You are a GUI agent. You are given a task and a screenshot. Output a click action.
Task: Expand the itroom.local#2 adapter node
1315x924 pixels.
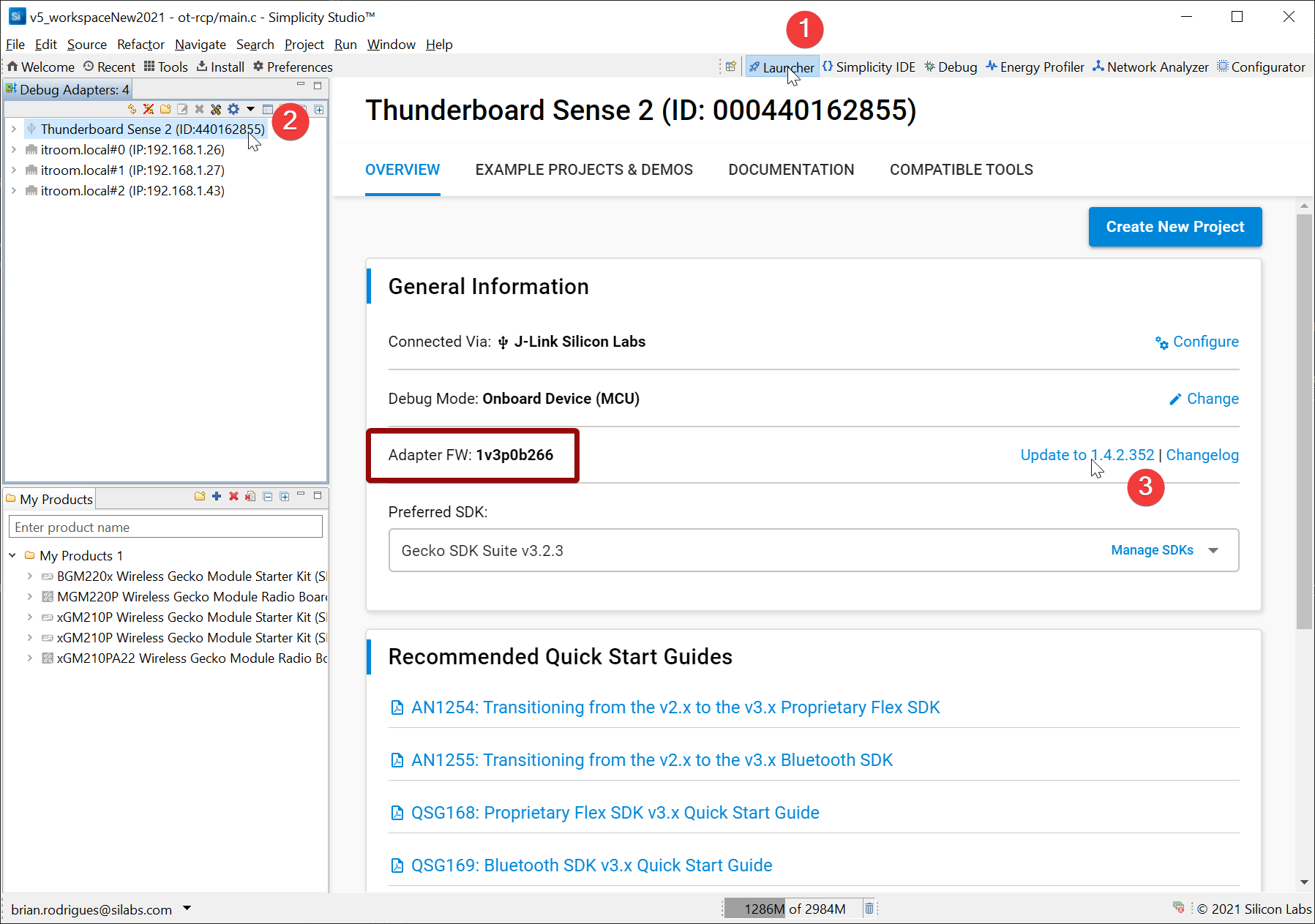[x=14, y=190]
